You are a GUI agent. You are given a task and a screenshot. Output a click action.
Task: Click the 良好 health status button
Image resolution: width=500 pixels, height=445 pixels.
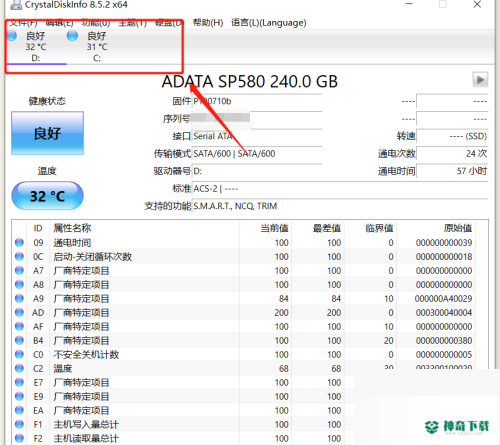click(47, 133)
